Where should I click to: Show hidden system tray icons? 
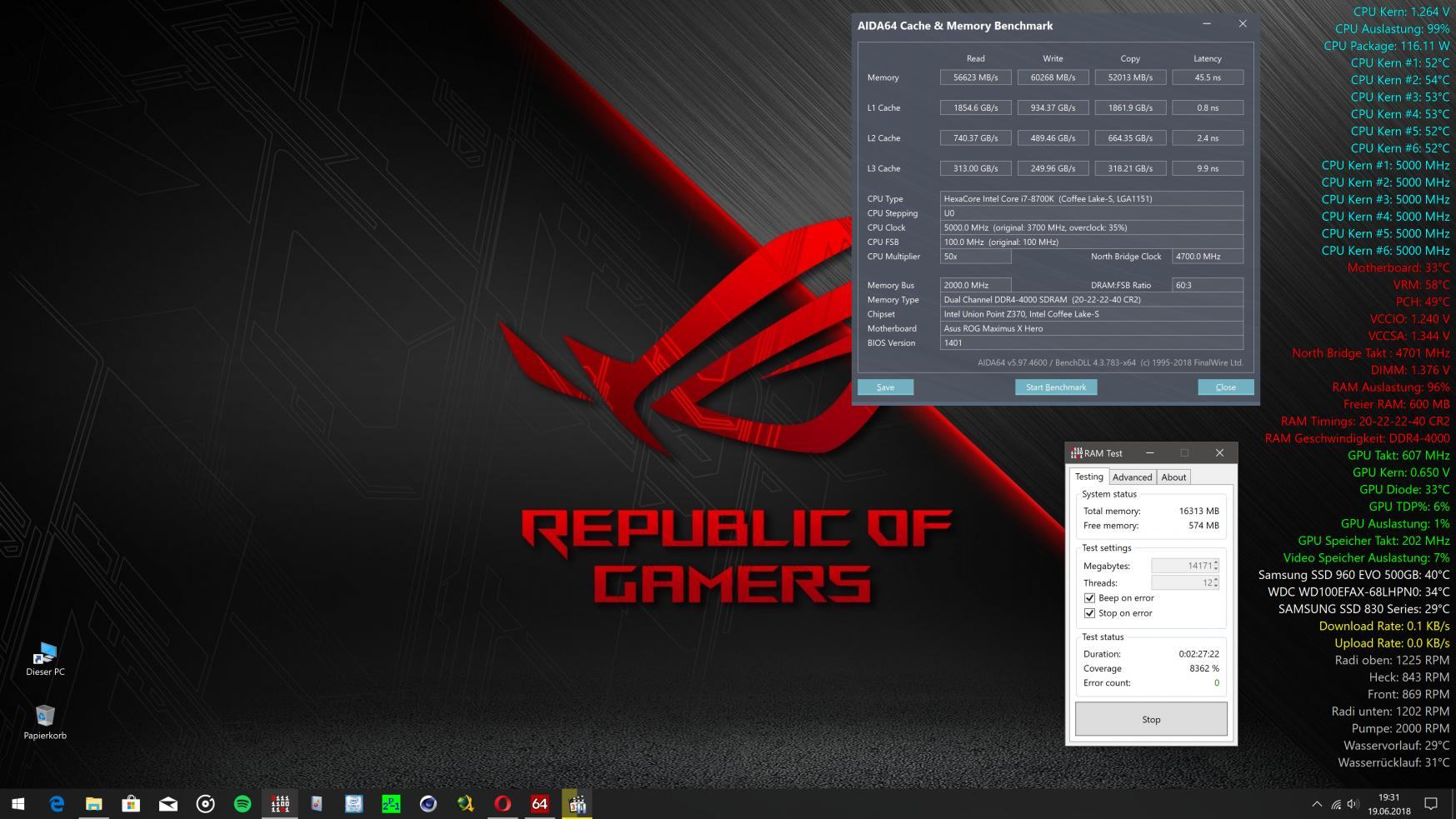click(1317, 804)
